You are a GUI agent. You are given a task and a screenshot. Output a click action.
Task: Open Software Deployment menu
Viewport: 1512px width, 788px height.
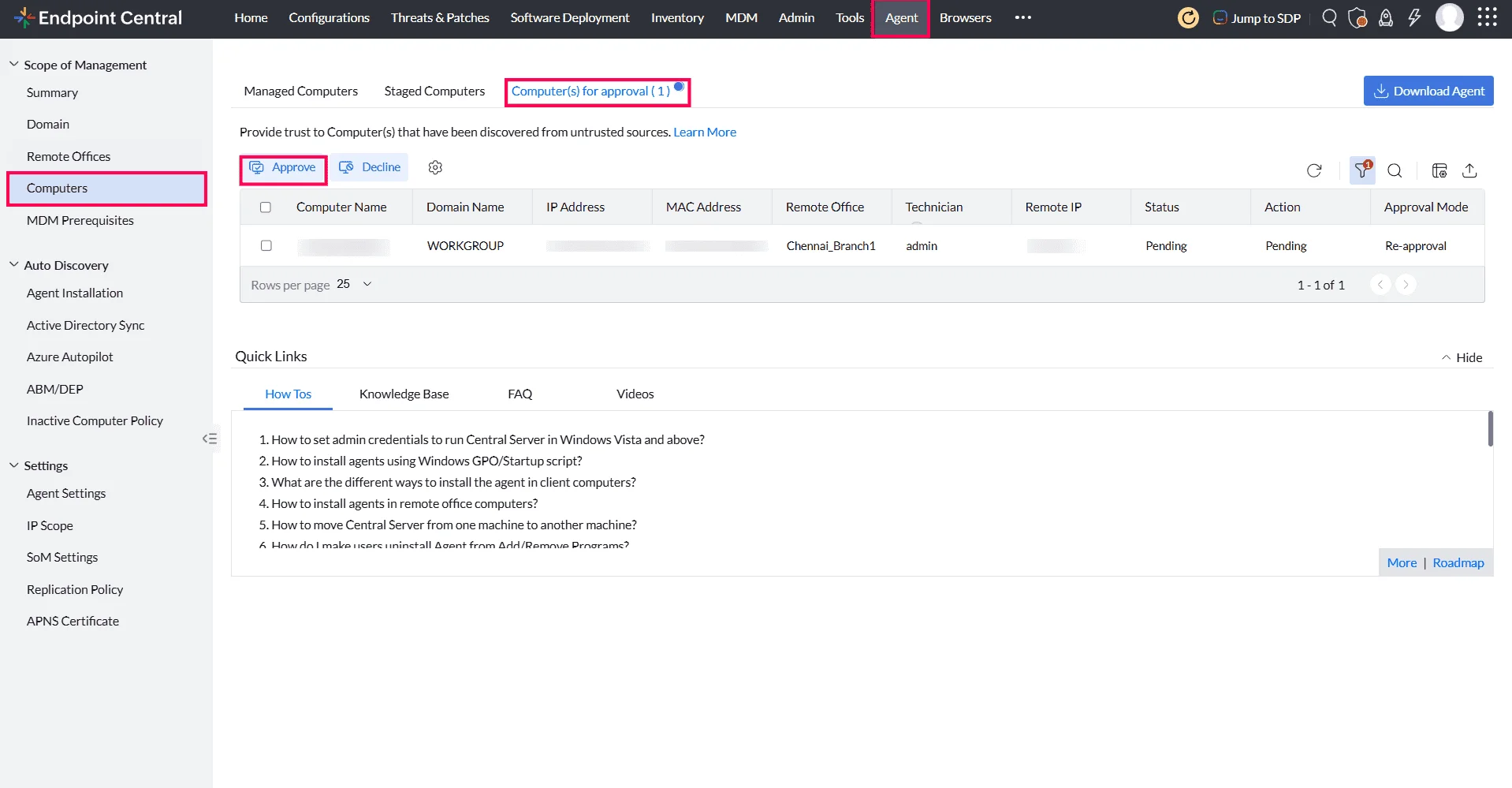pos(570,17)
